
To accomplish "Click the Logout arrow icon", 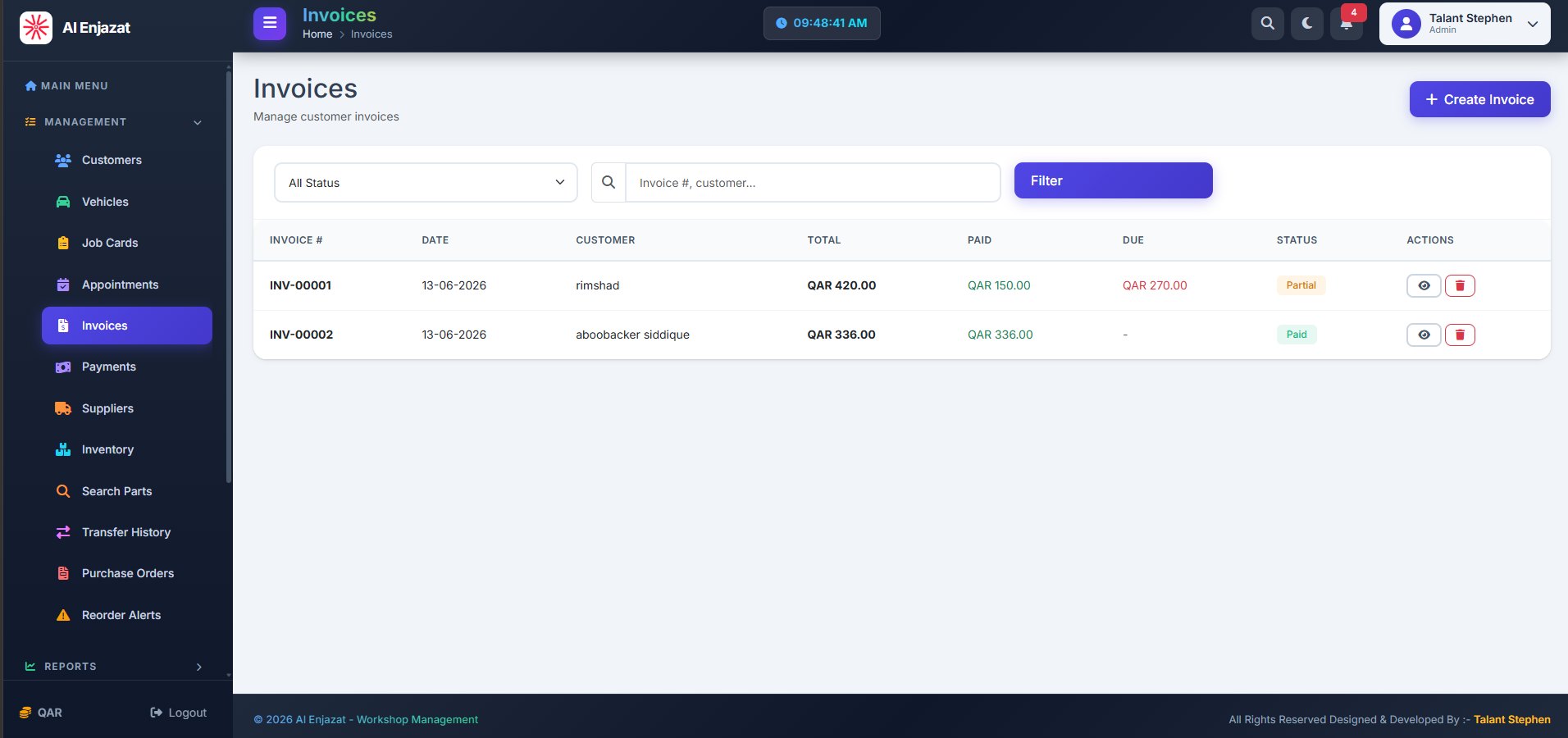I will point(157,713).
